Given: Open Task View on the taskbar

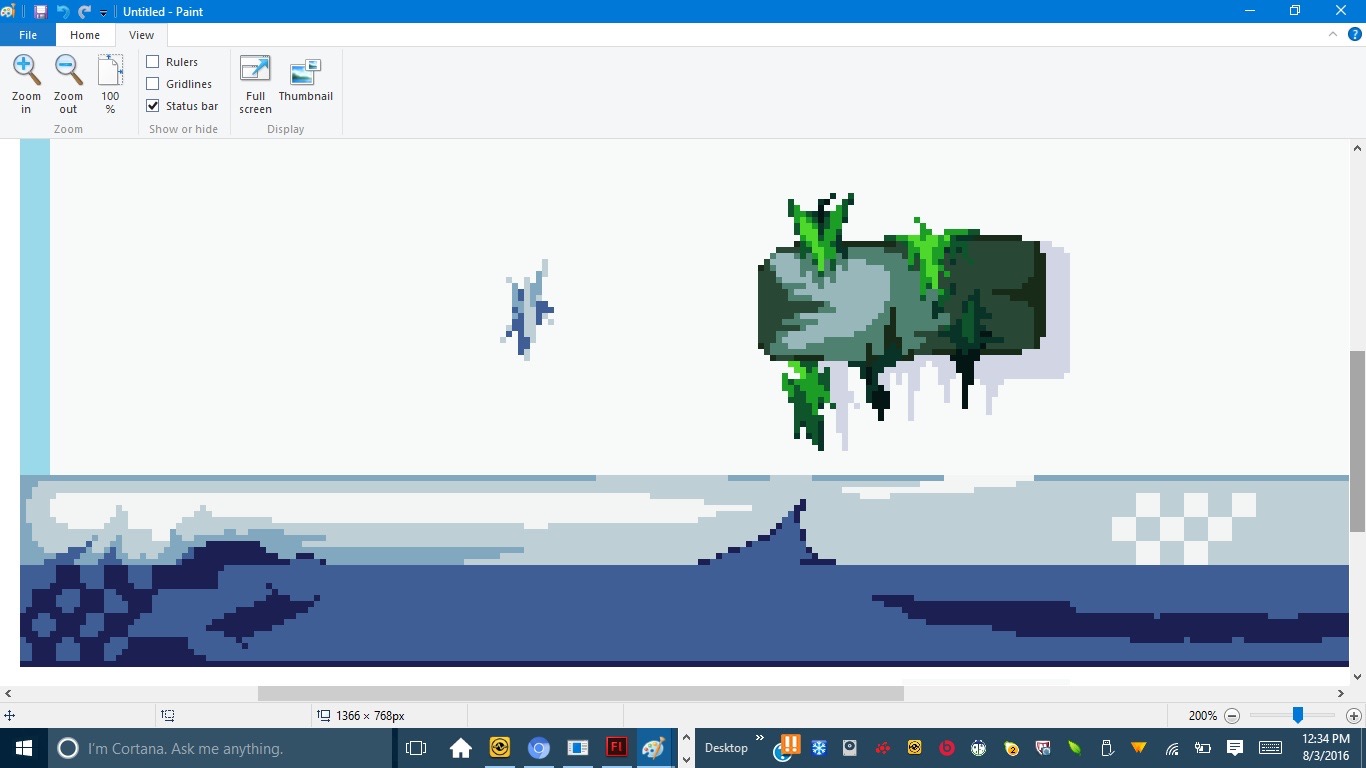Looking at the screenshot, I should pyautogui.click(x=416, y=748).
